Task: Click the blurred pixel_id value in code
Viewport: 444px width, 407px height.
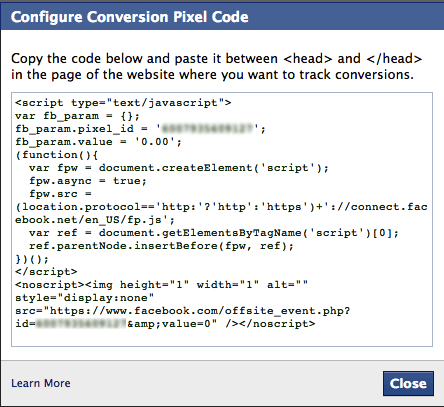Action: click(207, 129)
